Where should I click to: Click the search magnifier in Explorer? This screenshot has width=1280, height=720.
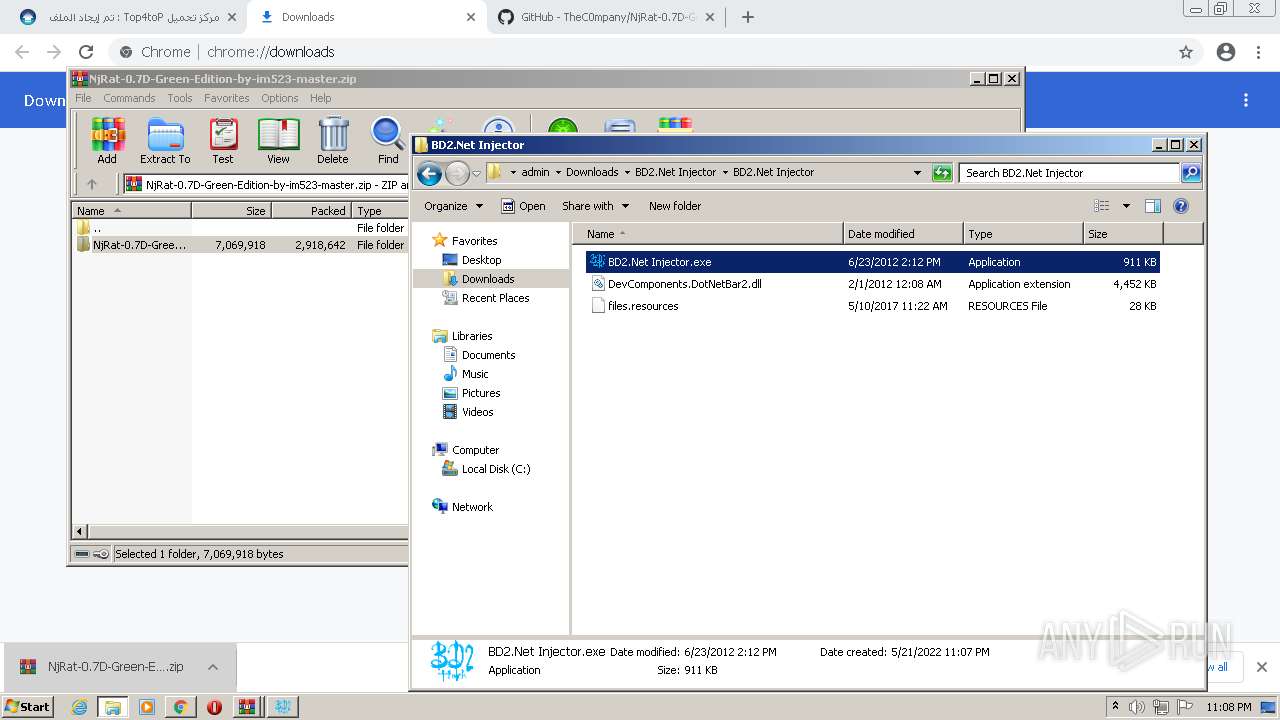[x=1191, y=173]
